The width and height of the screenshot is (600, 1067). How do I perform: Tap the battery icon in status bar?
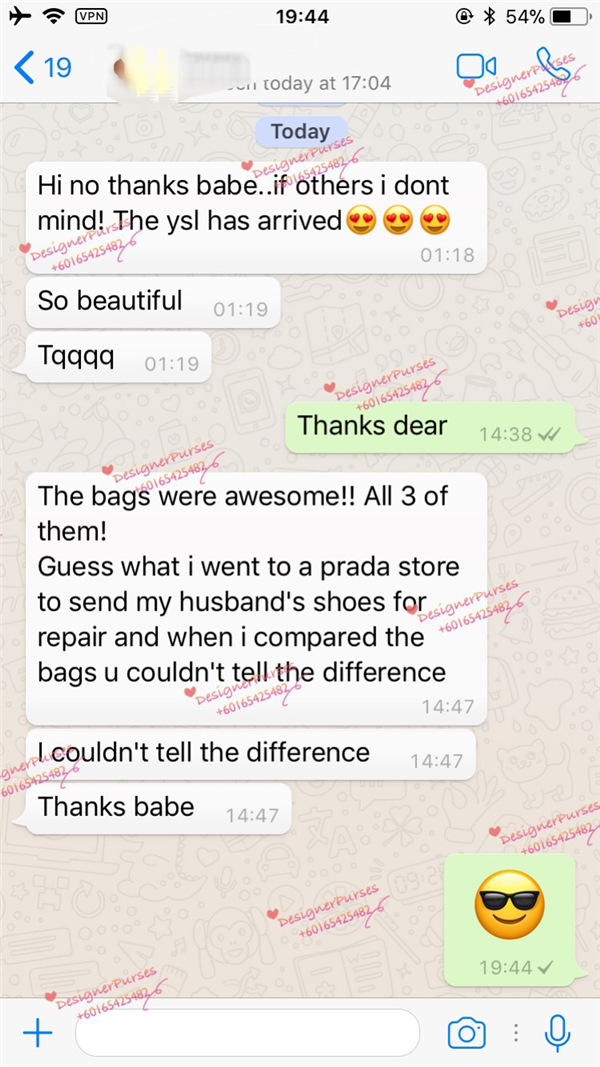(570, 16)
